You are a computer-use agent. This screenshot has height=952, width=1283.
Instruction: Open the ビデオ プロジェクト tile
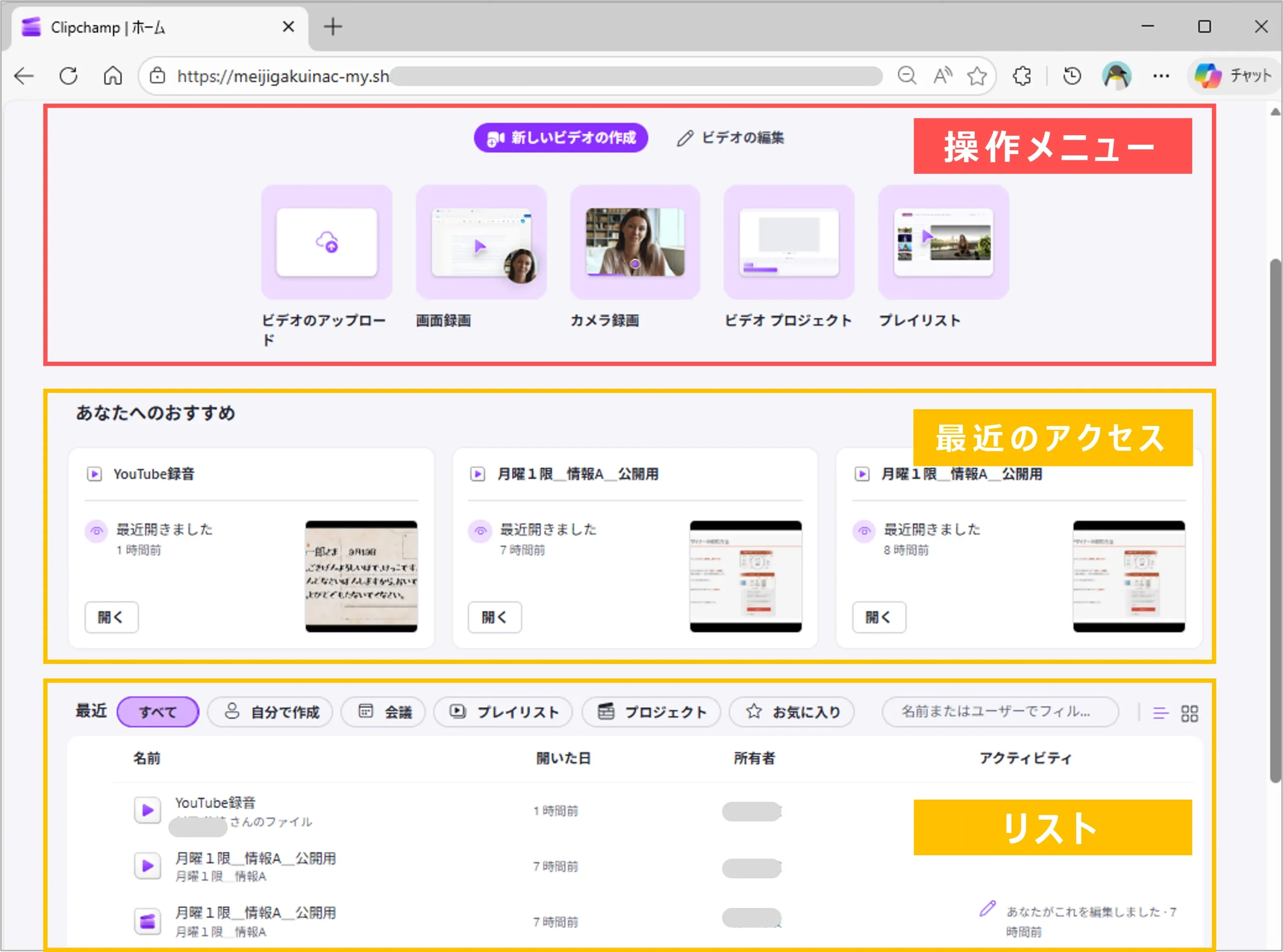(x=788, y=242)
